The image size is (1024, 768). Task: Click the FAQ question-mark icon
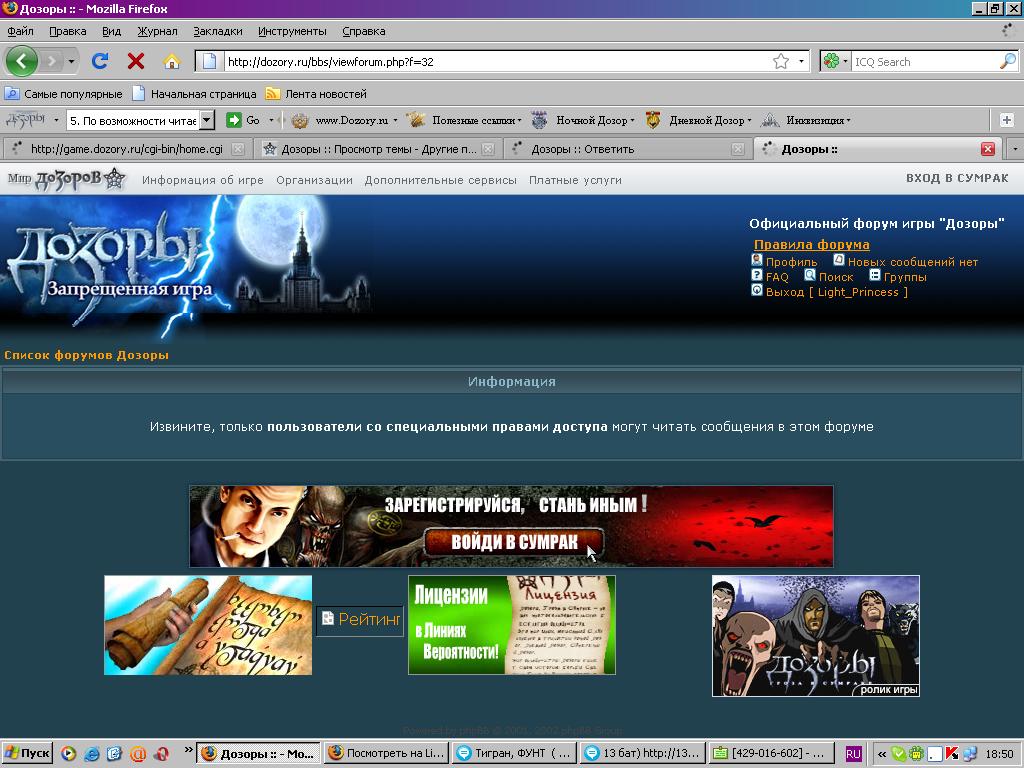pyautogui.click(x=757, y=275)
